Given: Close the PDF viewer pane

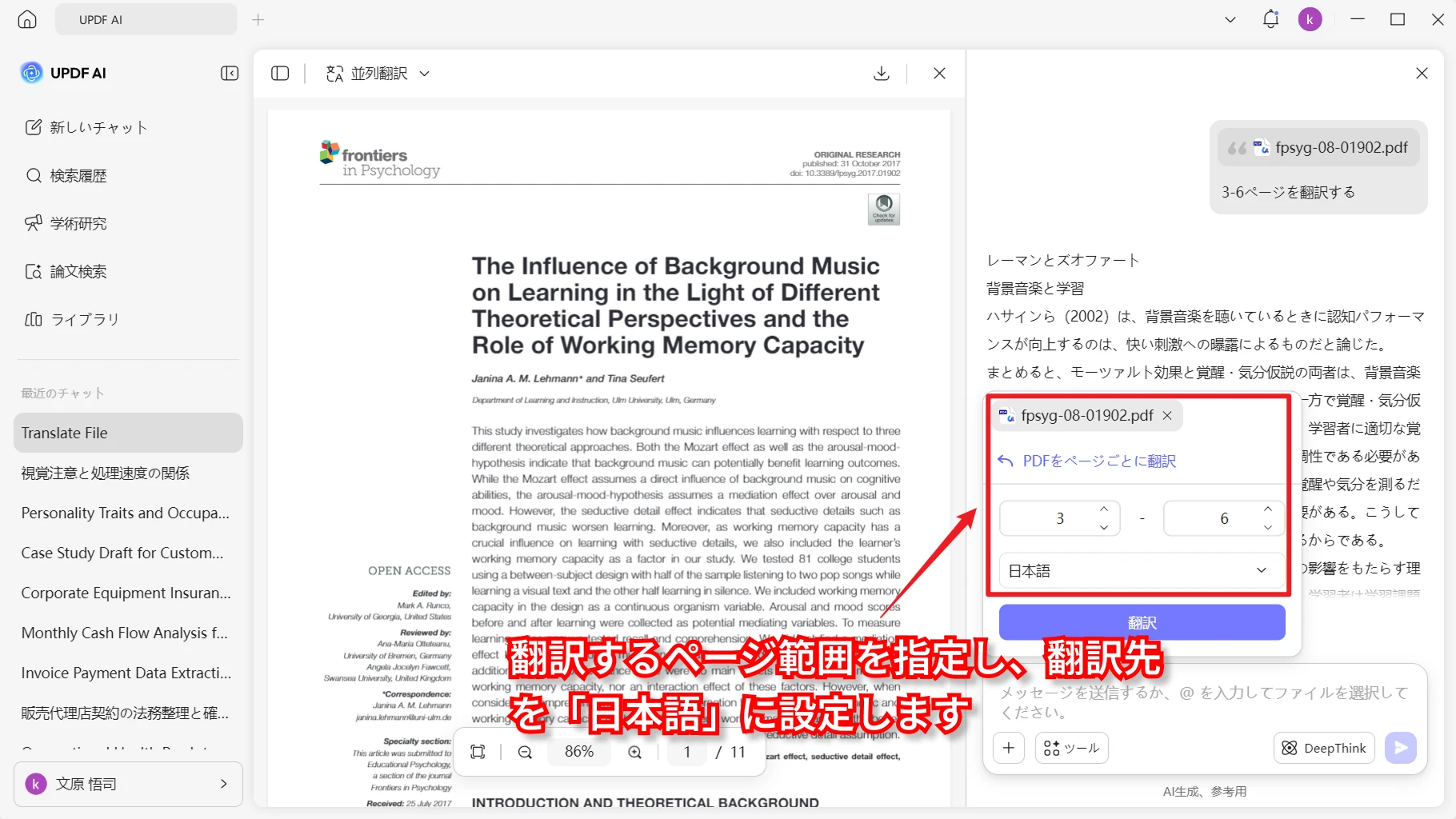Looking at the screenshot, I should [x=939, y=74].
